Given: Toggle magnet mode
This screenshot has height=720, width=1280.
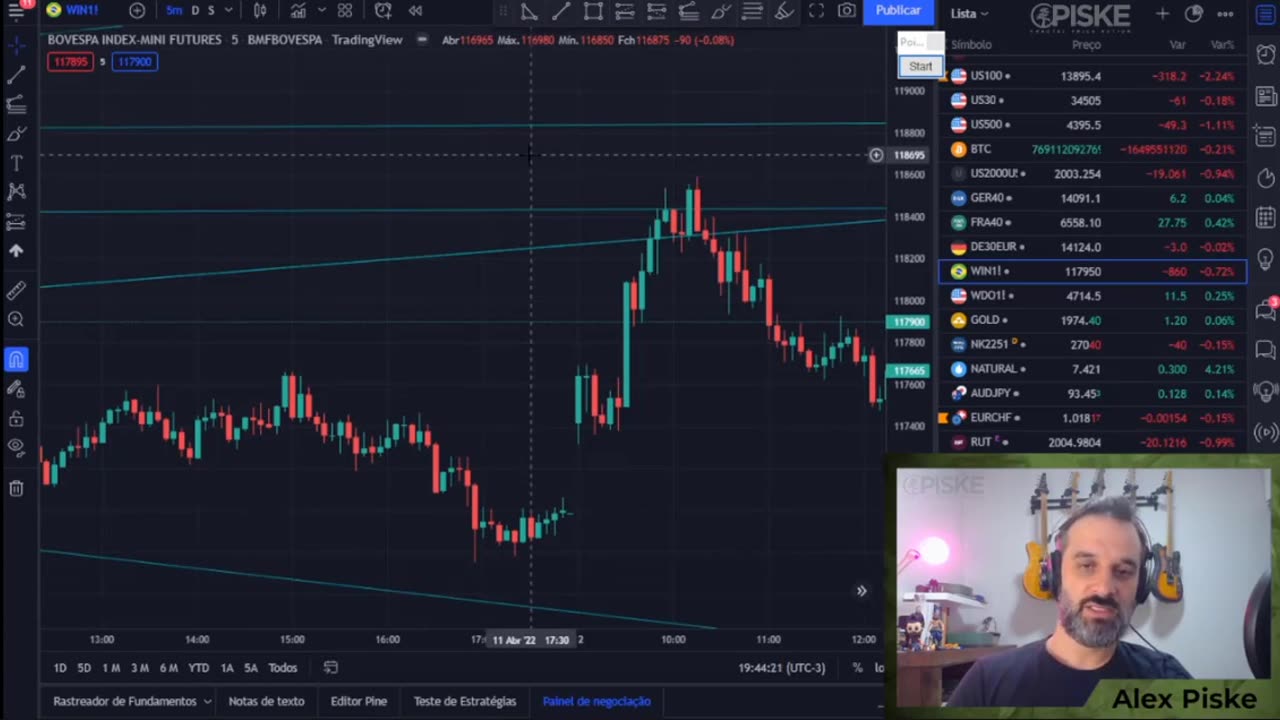Looking at the screenshot, I should pyautogui.click(x=16, y=360).
